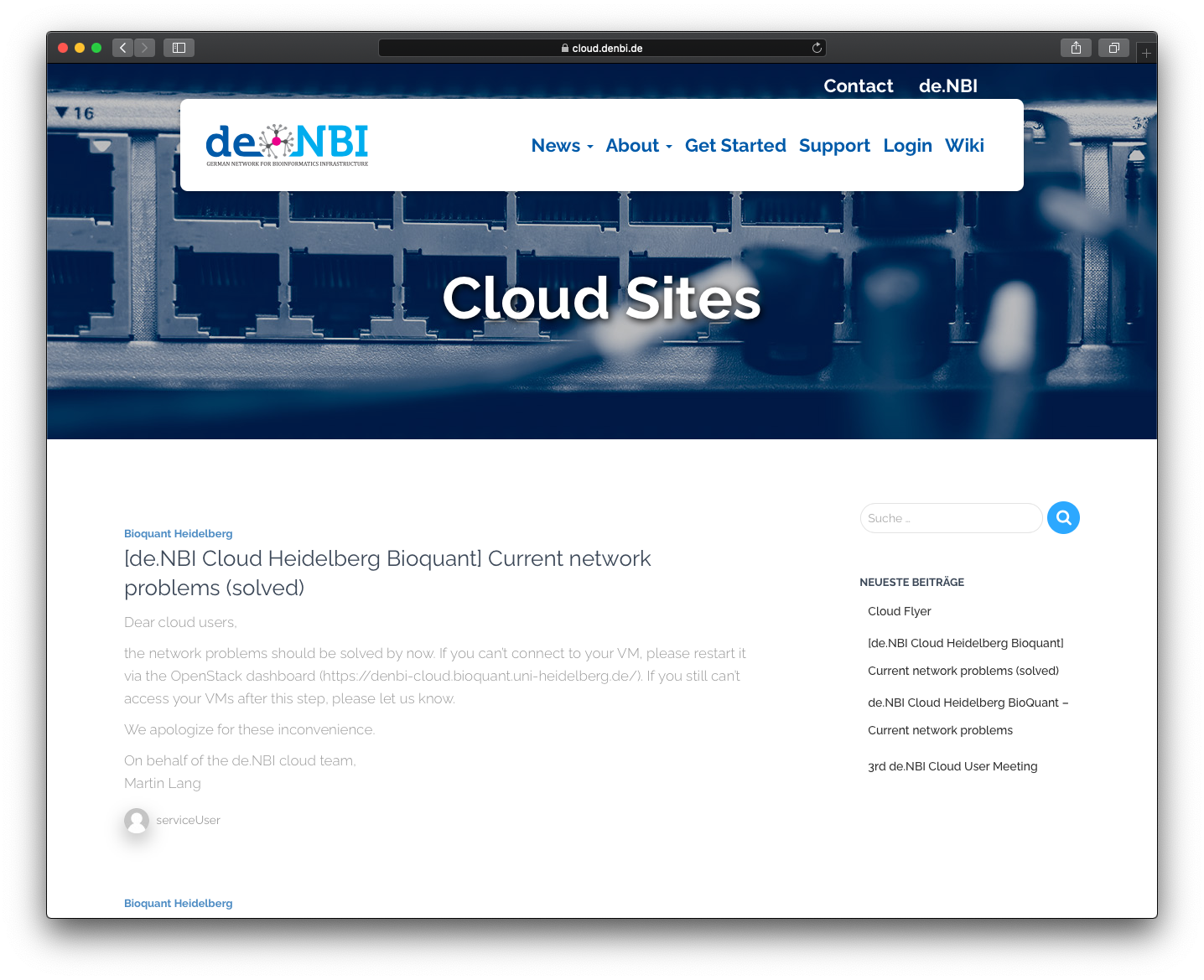The image size is (1204, 980).
Task: Click the Get Started link
Action: pyautogui.click(x=735, y=145)
